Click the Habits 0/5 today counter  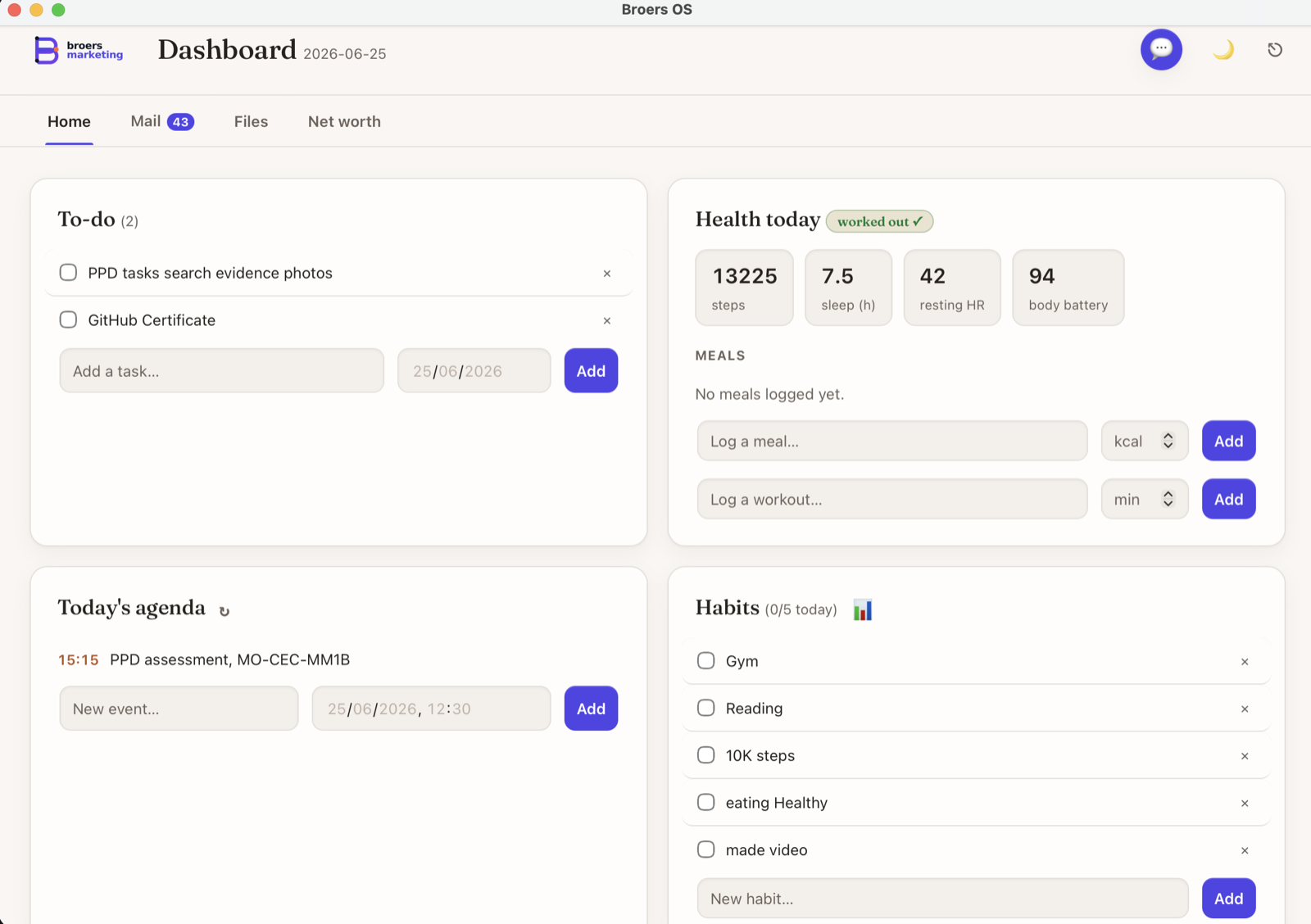tap(801, 609)
